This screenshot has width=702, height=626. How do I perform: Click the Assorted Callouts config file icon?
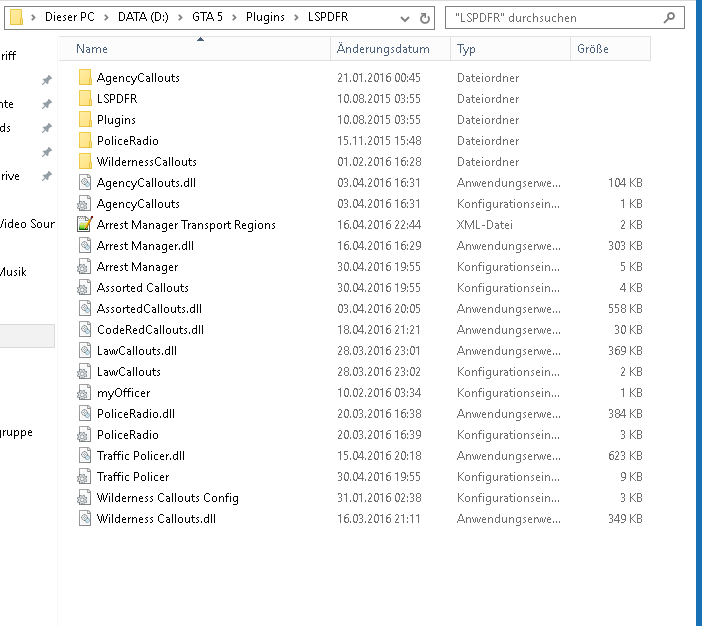[x=84, y=287]
